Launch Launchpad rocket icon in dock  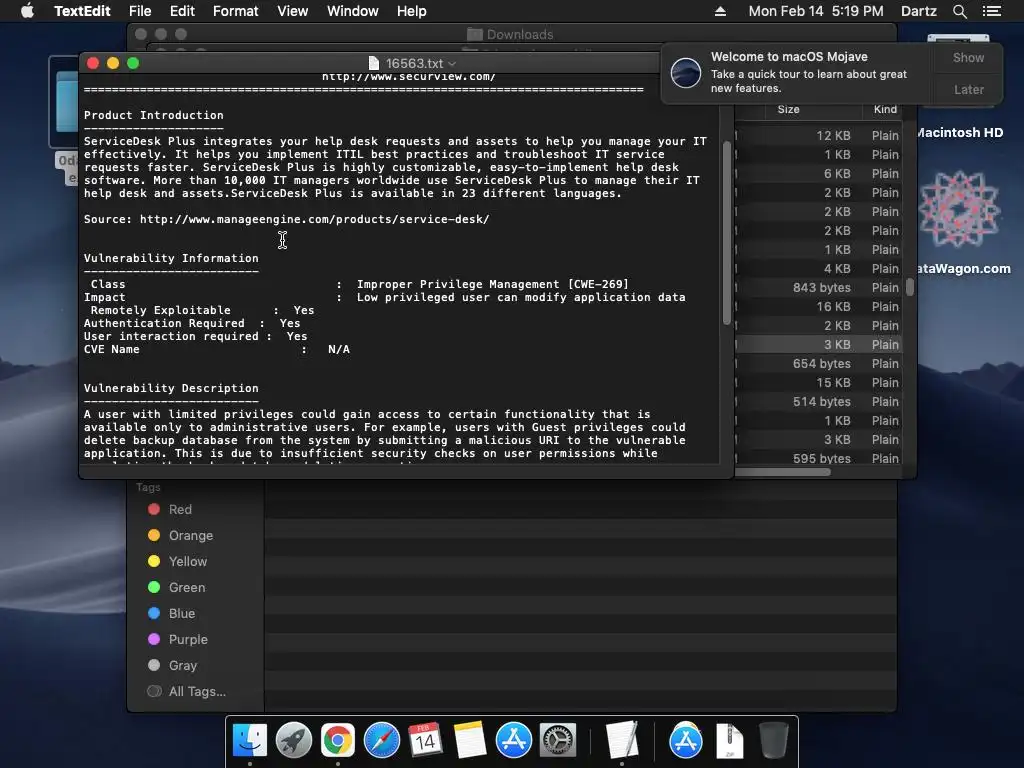click(293, 741)
